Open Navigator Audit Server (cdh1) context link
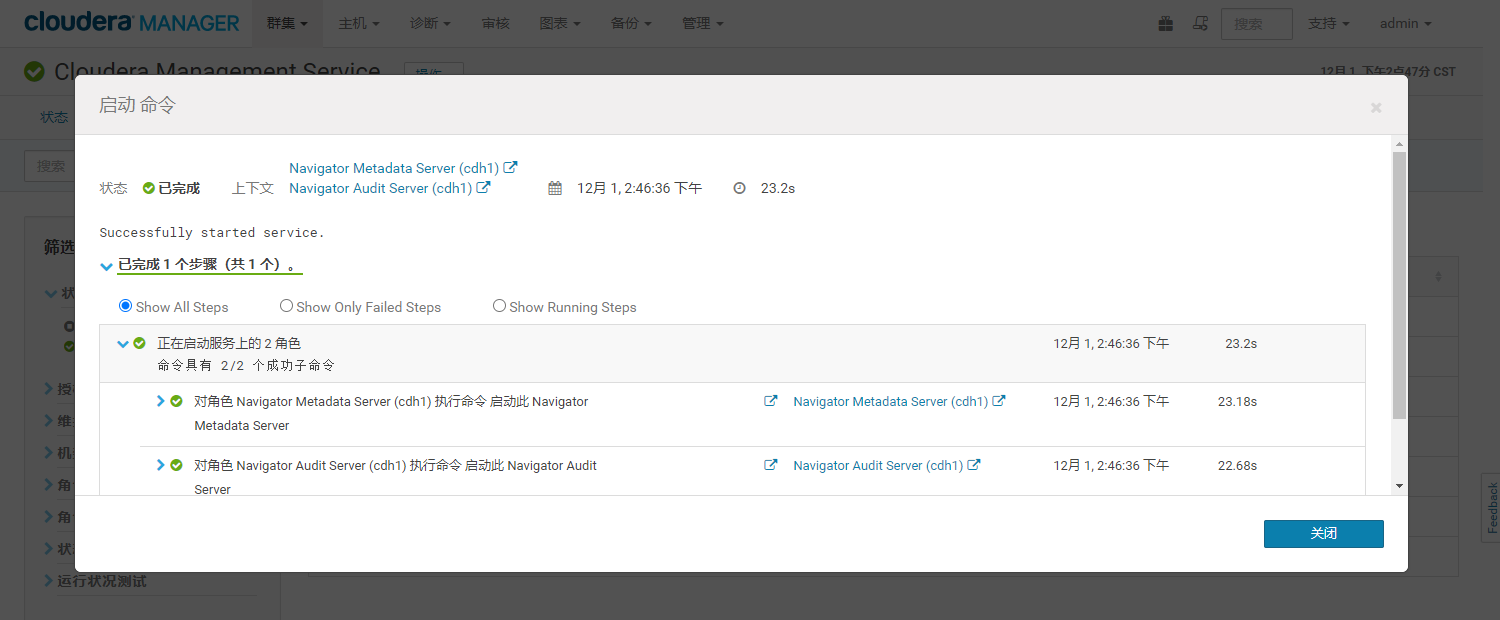 (381, 188)
